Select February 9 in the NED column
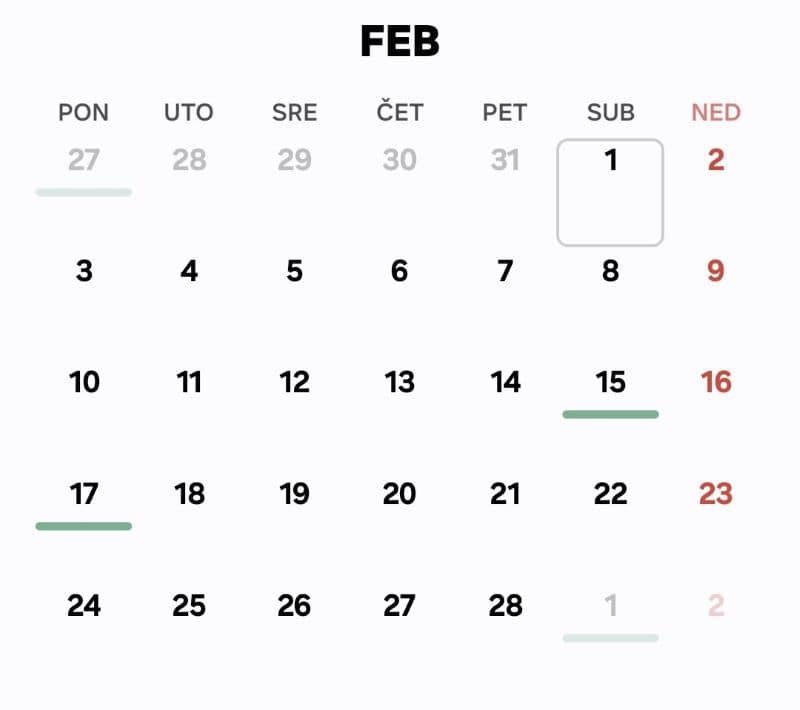 [x=715, y=271]
